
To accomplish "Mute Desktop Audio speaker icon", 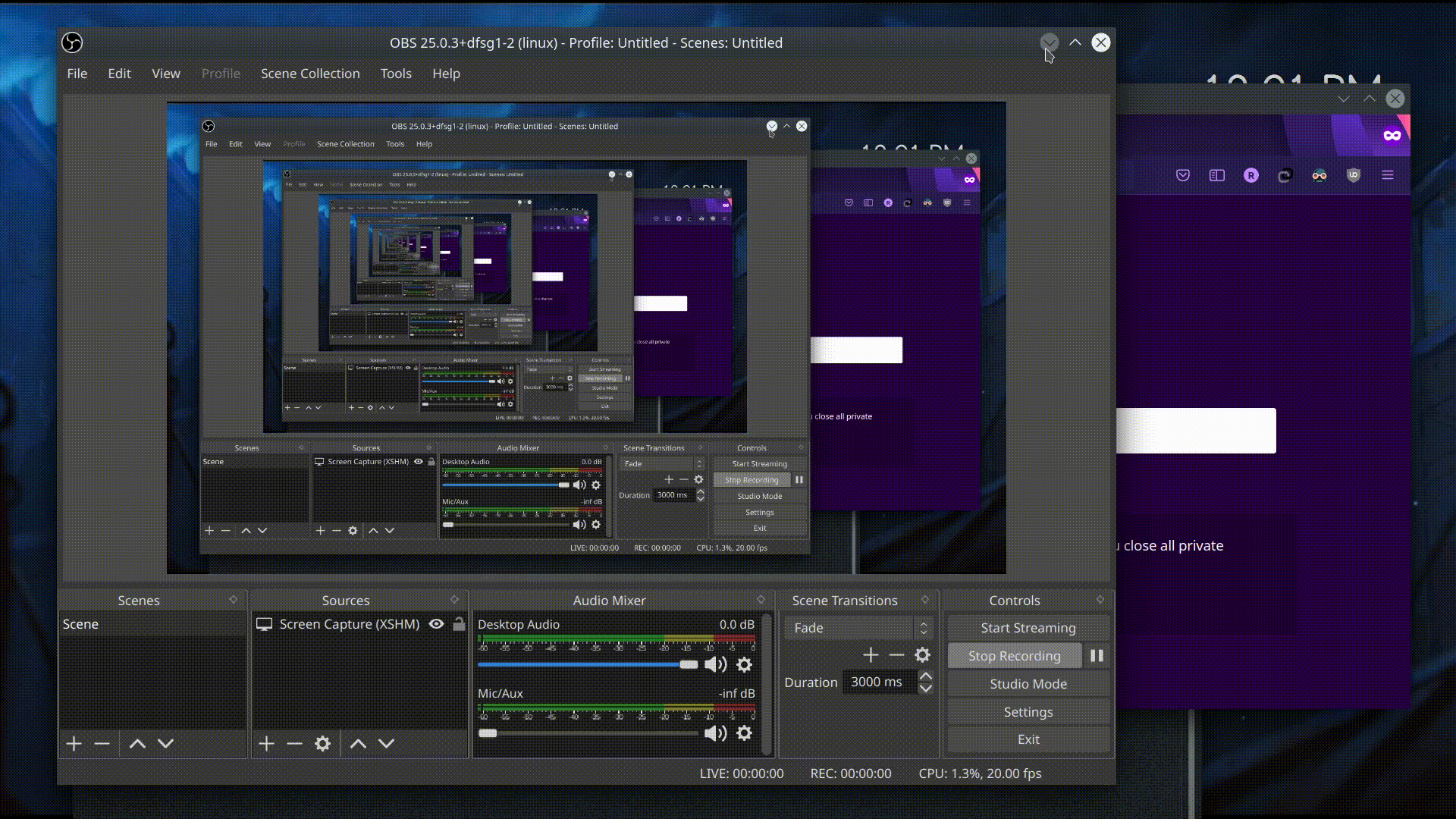I will pos(715,664).
